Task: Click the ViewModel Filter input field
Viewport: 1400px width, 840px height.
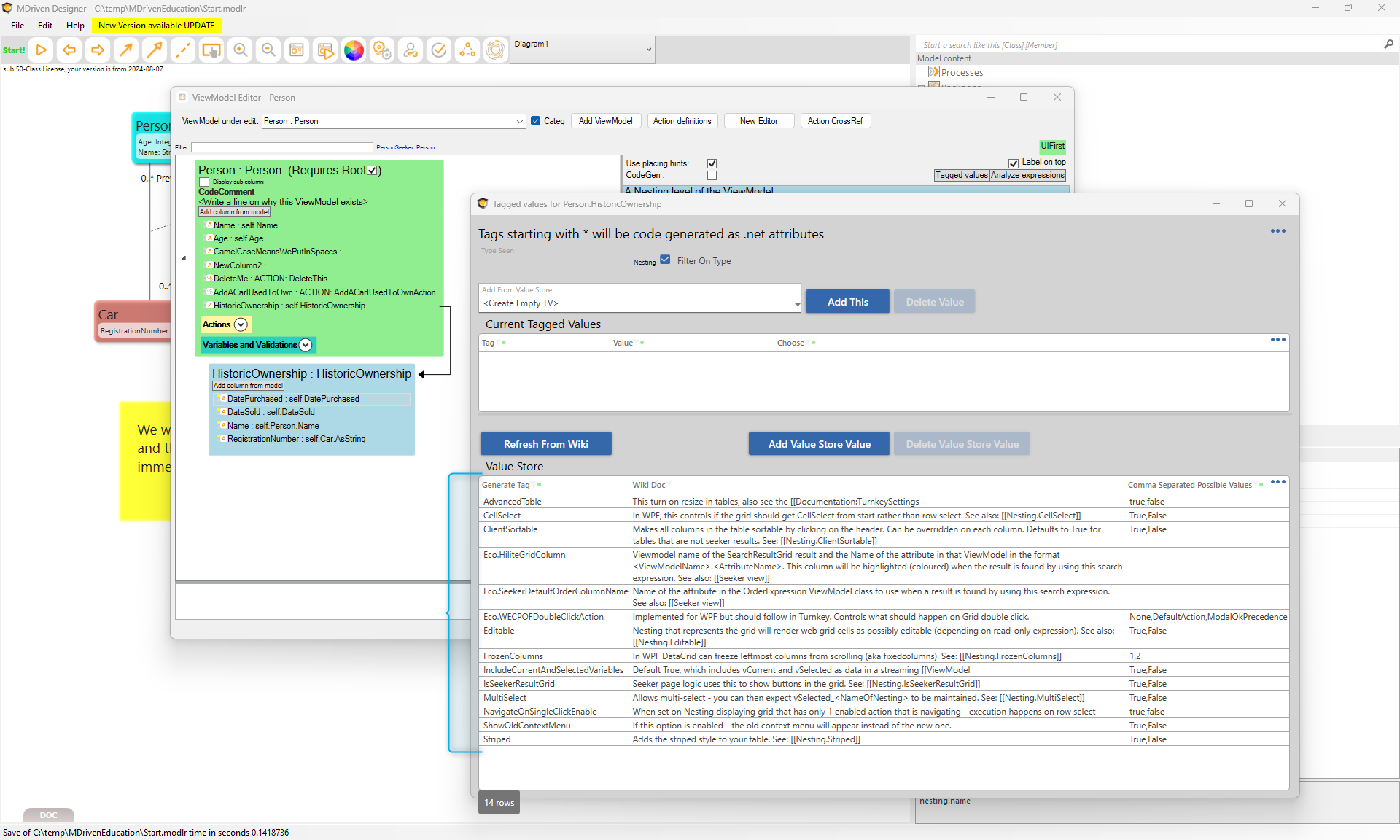Action: click(281, 147)
